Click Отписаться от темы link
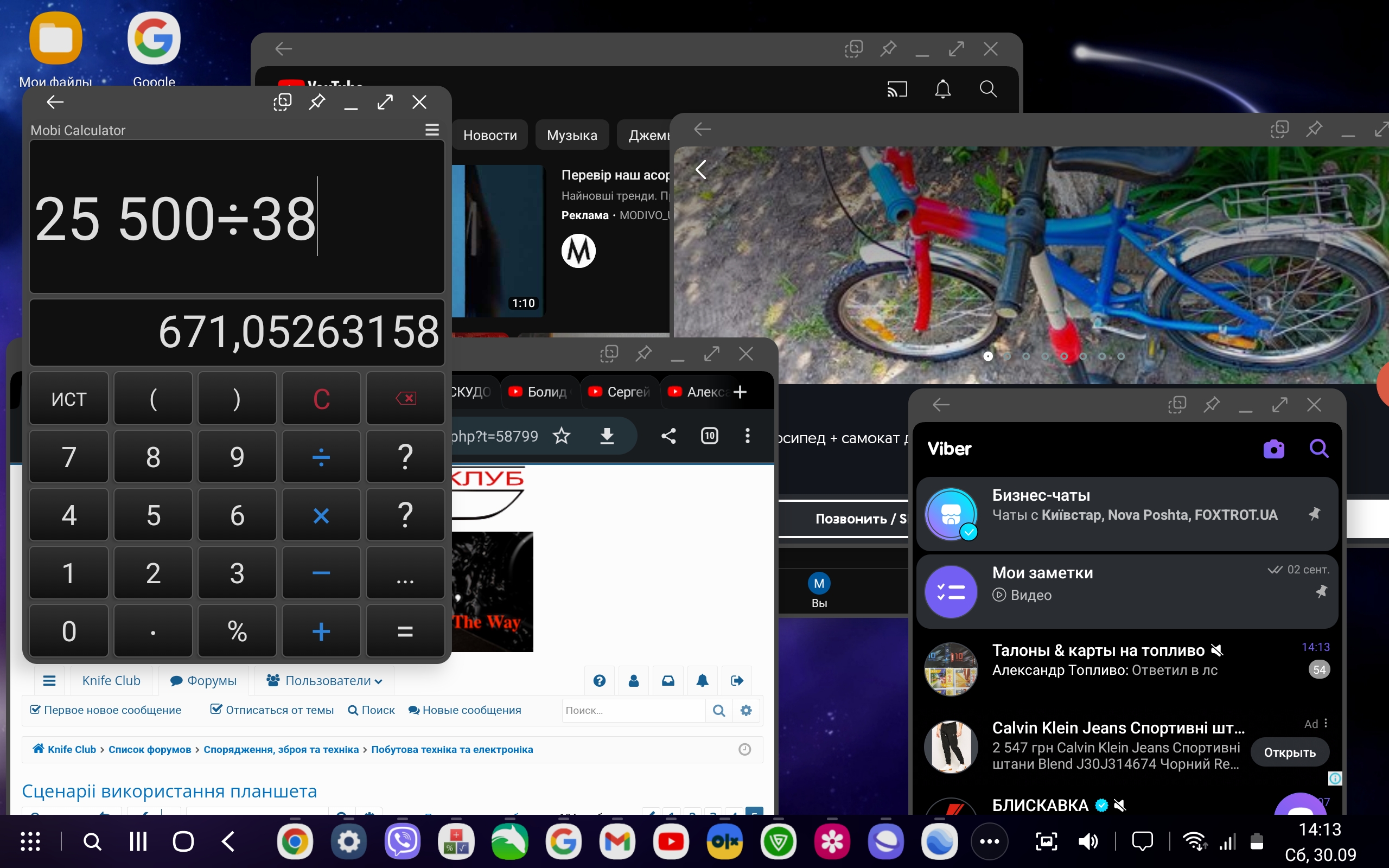Image resolution: width=1389 pixels, height=868 pixels. [272, 710]
